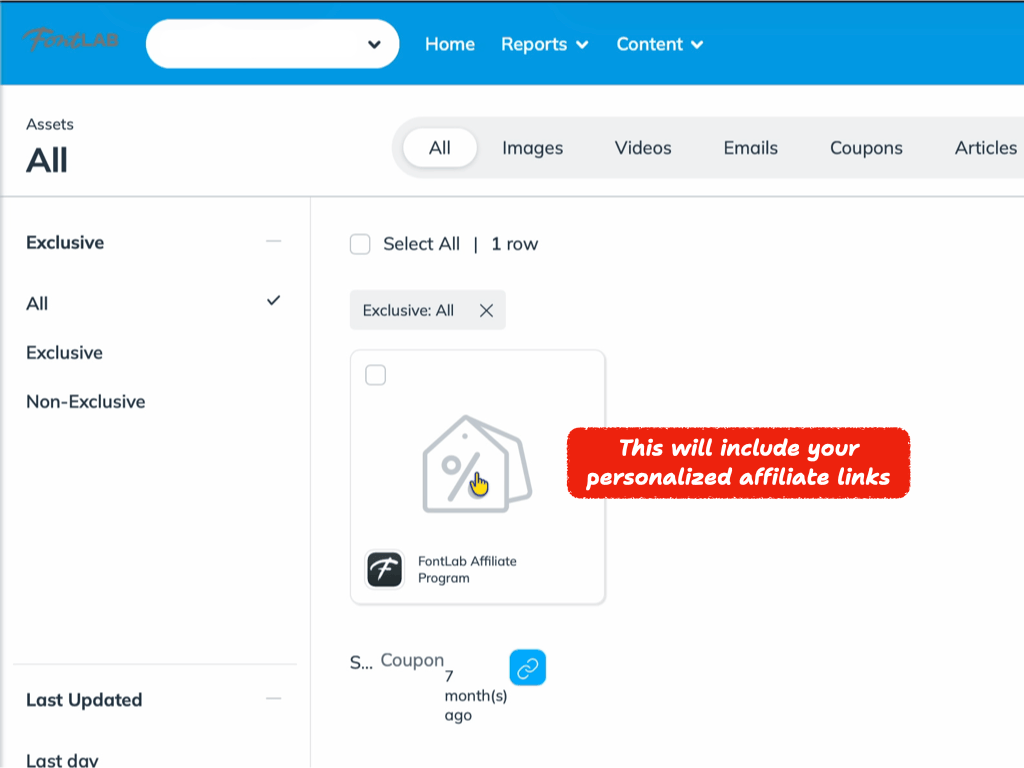
Task: Copy the affiliate link using the blue link icon
Action: [527, 667]
